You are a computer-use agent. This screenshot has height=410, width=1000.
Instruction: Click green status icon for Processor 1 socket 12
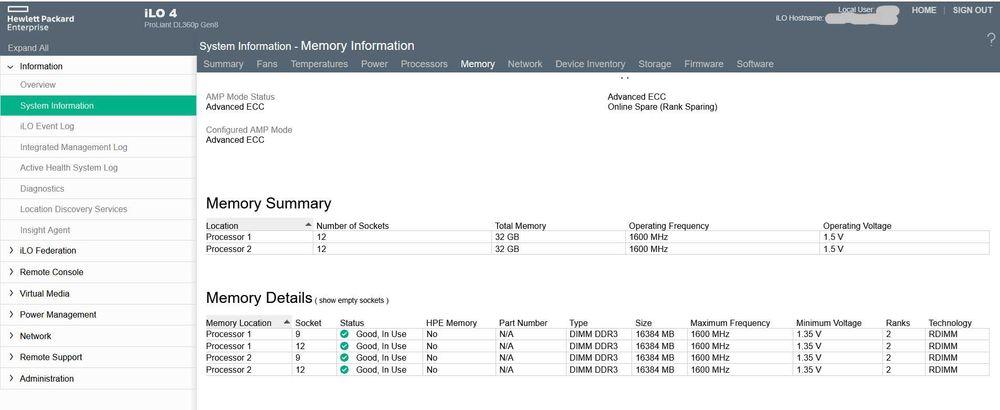point(344,346)
